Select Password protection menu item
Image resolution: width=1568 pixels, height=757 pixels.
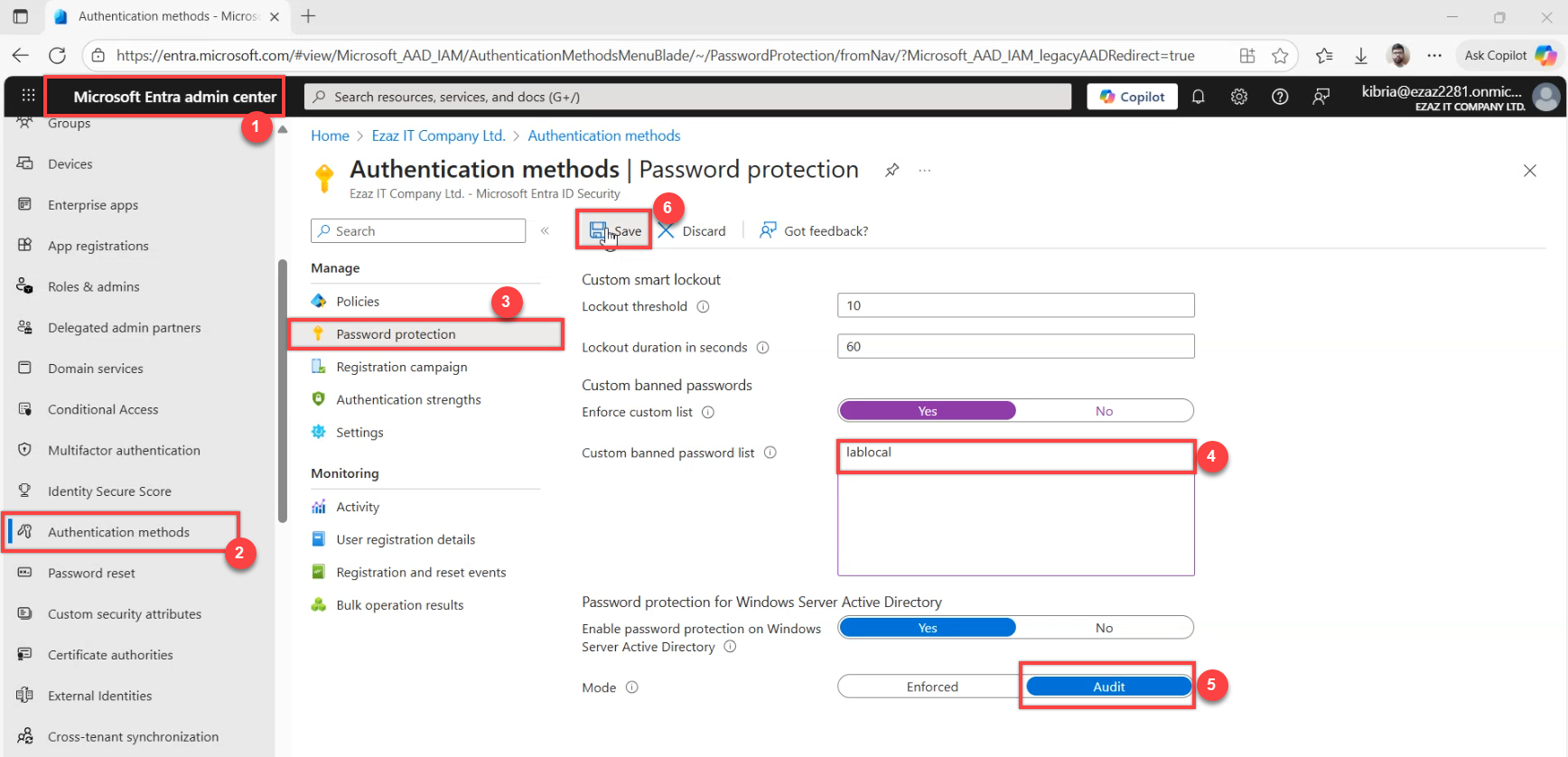coord(425,334)
